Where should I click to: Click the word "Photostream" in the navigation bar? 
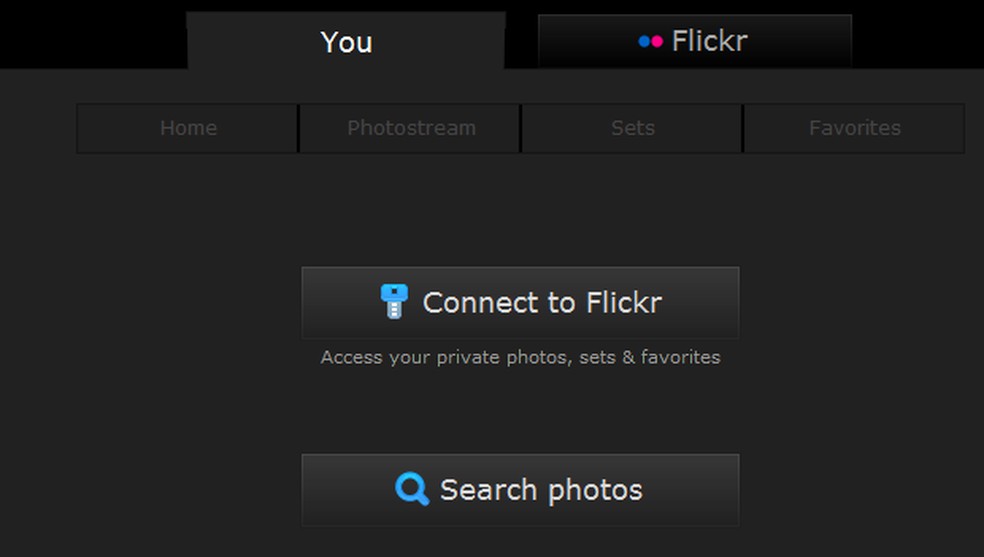point(411,128)
